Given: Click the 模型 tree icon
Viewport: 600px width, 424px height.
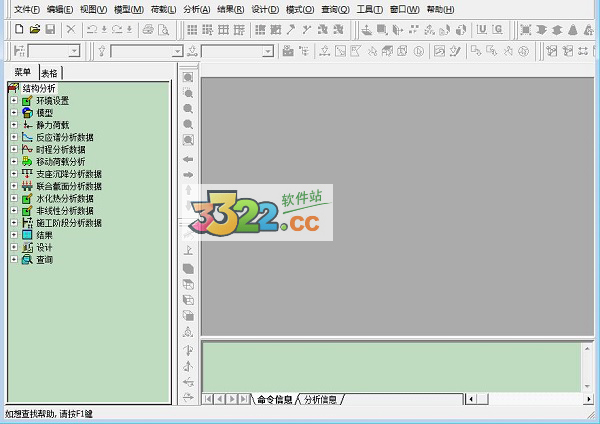Looking at the screenshot, I should 27,113.
